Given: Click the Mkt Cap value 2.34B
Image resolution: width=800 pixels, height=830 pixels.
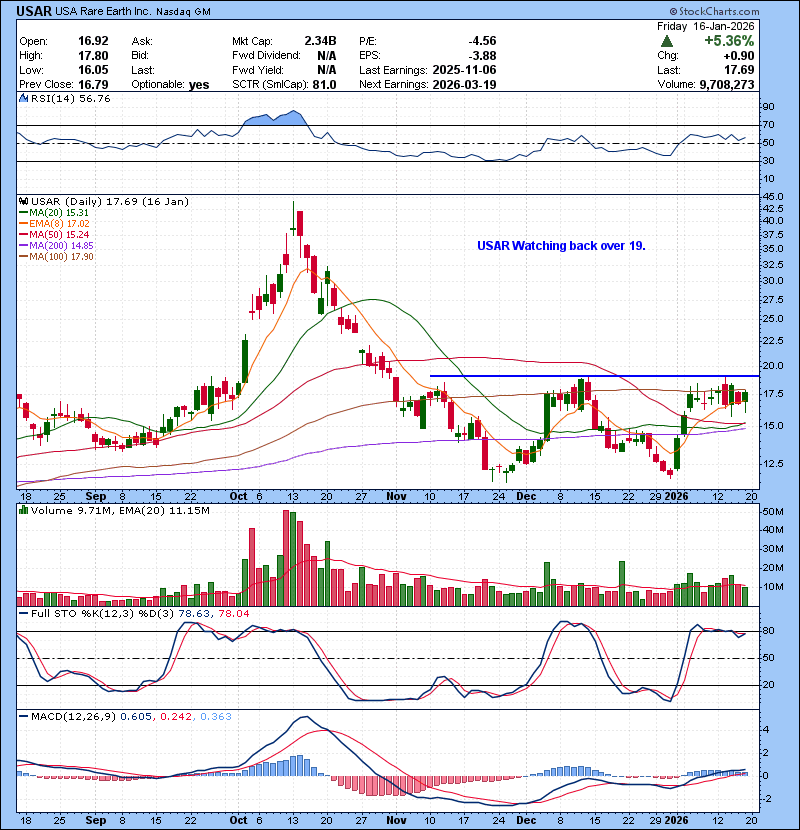Looking at the screenshot, I should click(320, 41).
